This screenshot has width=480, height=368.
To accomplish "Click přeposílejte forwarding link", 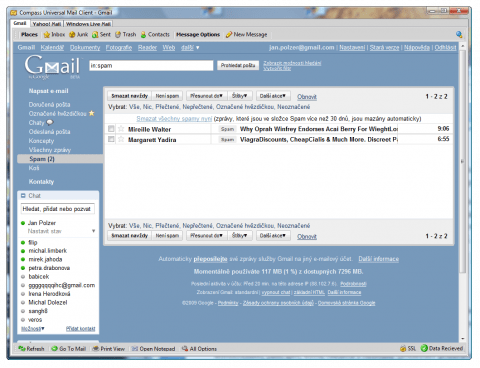I will coord(210,259).
